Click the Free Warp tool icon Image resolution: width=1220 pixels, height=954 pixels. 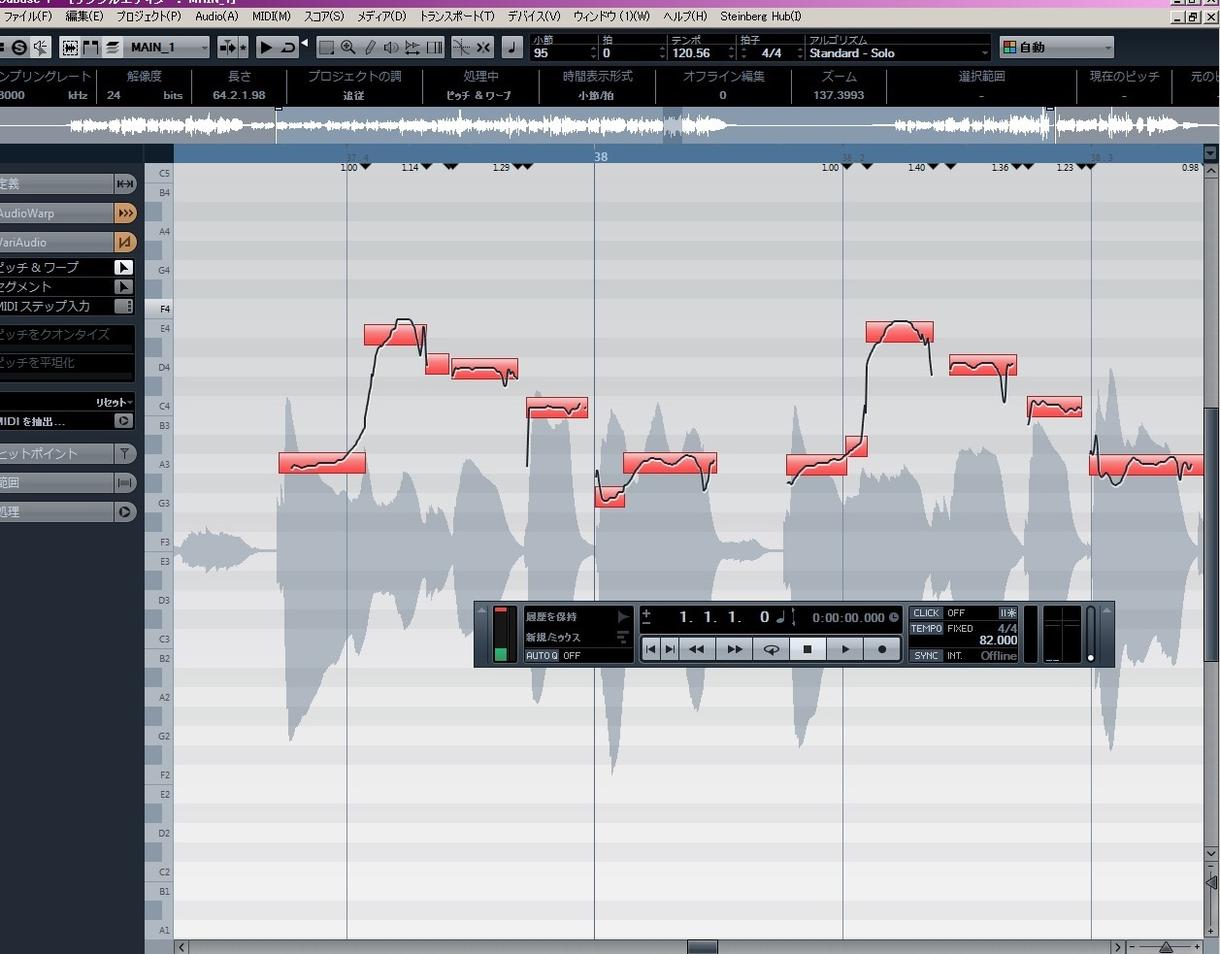point(413,47)
